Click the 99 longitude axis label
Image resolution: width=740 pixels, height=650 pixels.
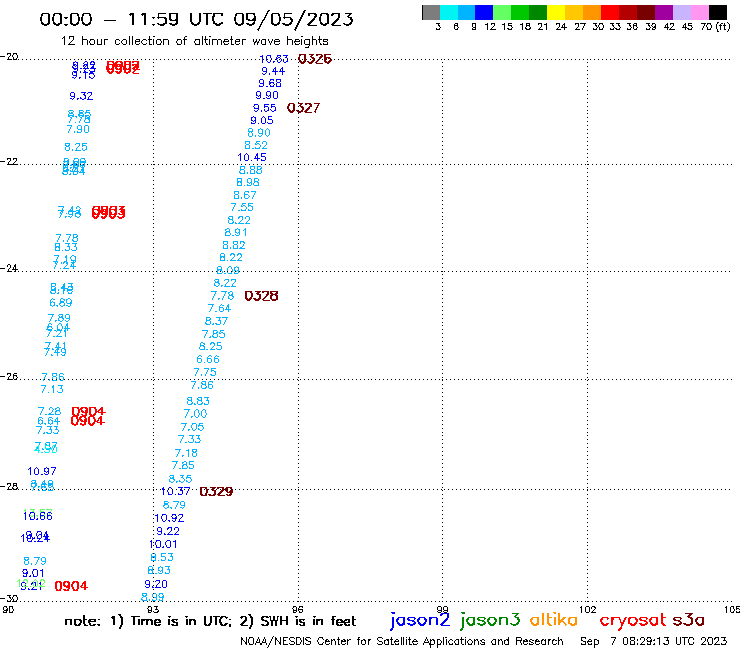coord(442,609)
